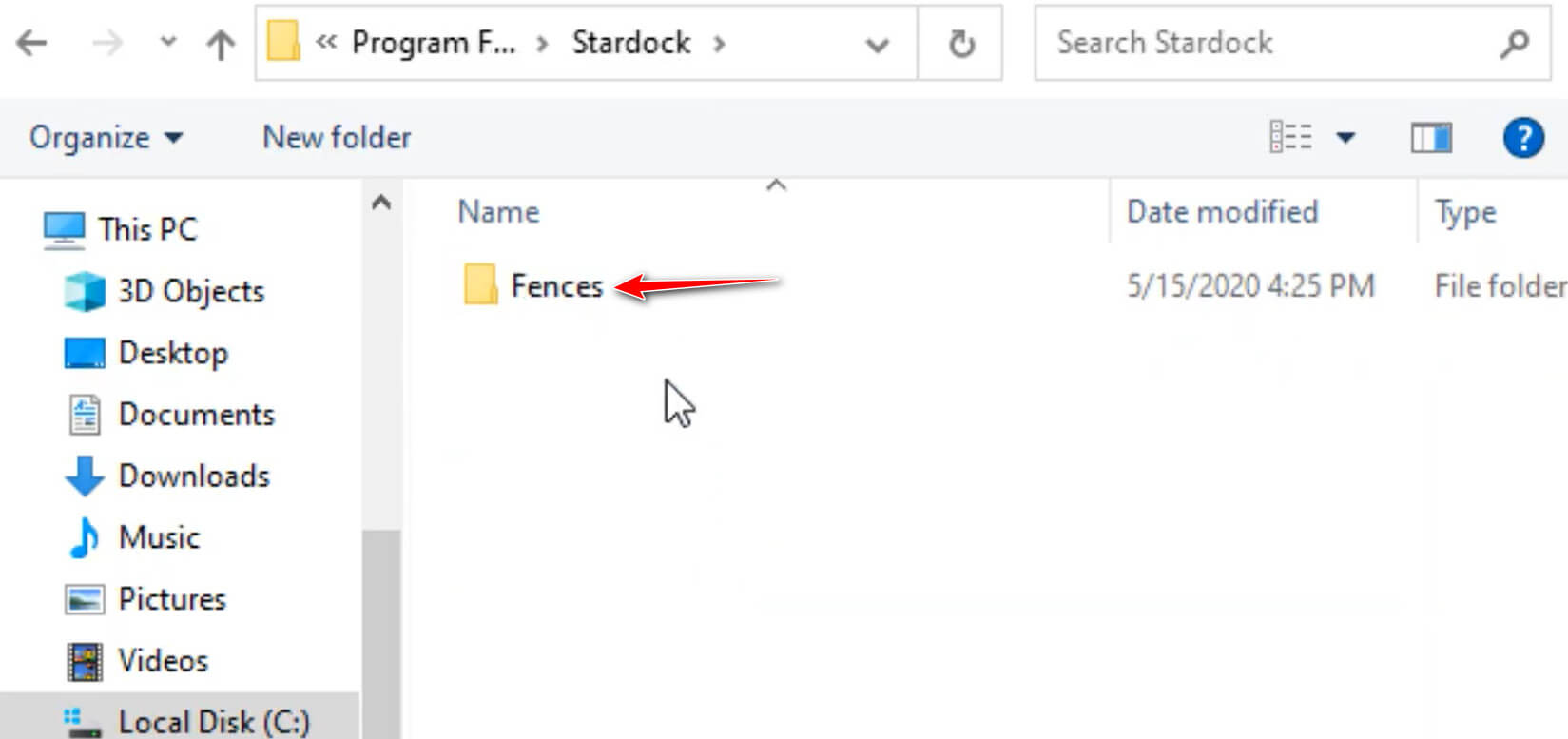Screen dimensions: 1568x739
Task: Click the Back navigation arrow
Action: point(32,43)
